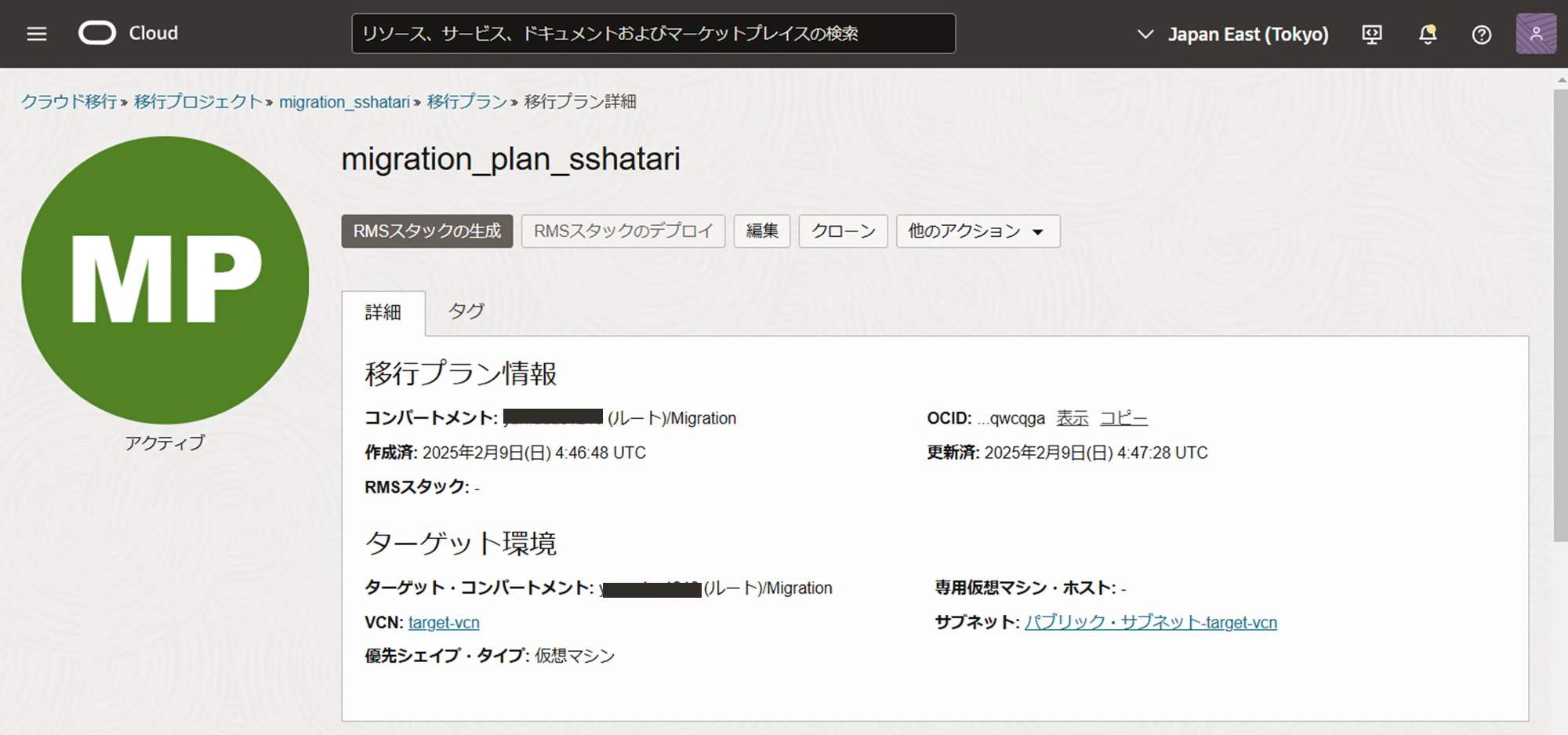
Task: Open the hamburger navigation menu
Action: tap(37, 34)
